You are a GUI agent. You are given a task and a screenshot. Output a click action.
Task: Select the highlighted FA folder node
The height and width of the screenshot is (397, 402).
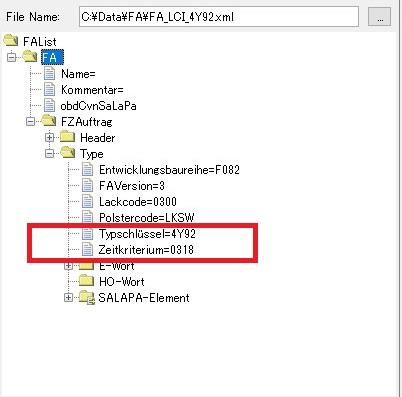click(x=52, y=57)
